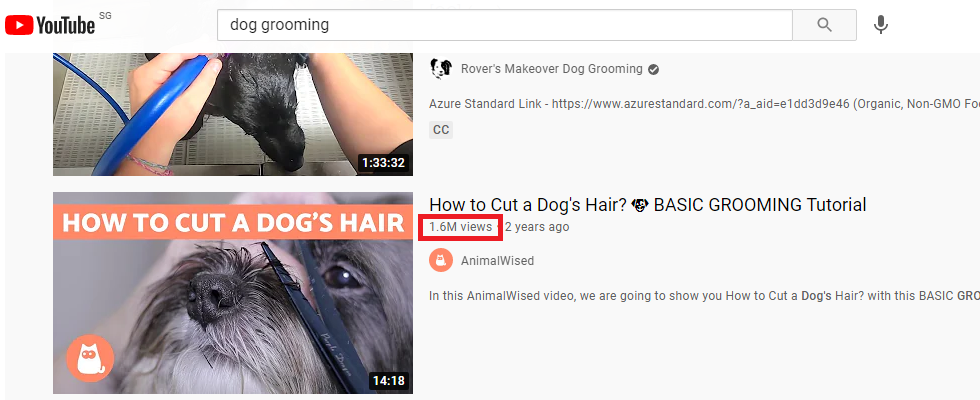Visit the AnimalWised channel name
The height and width of the screenshot is (400, 980).
click(x=498, y=261)
